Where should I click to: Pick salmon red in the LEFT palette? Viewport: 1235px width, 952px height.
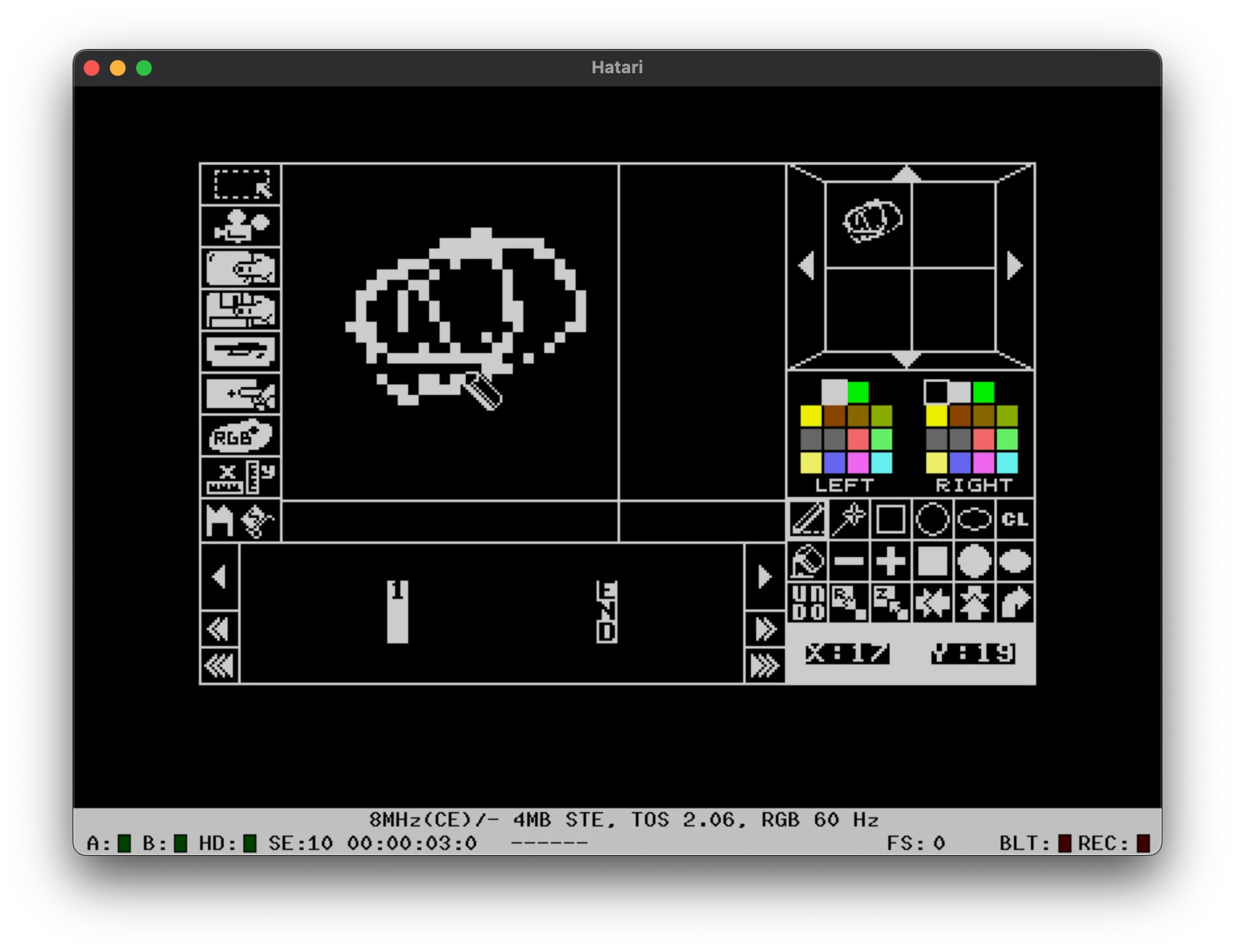(x=858, y=439)
